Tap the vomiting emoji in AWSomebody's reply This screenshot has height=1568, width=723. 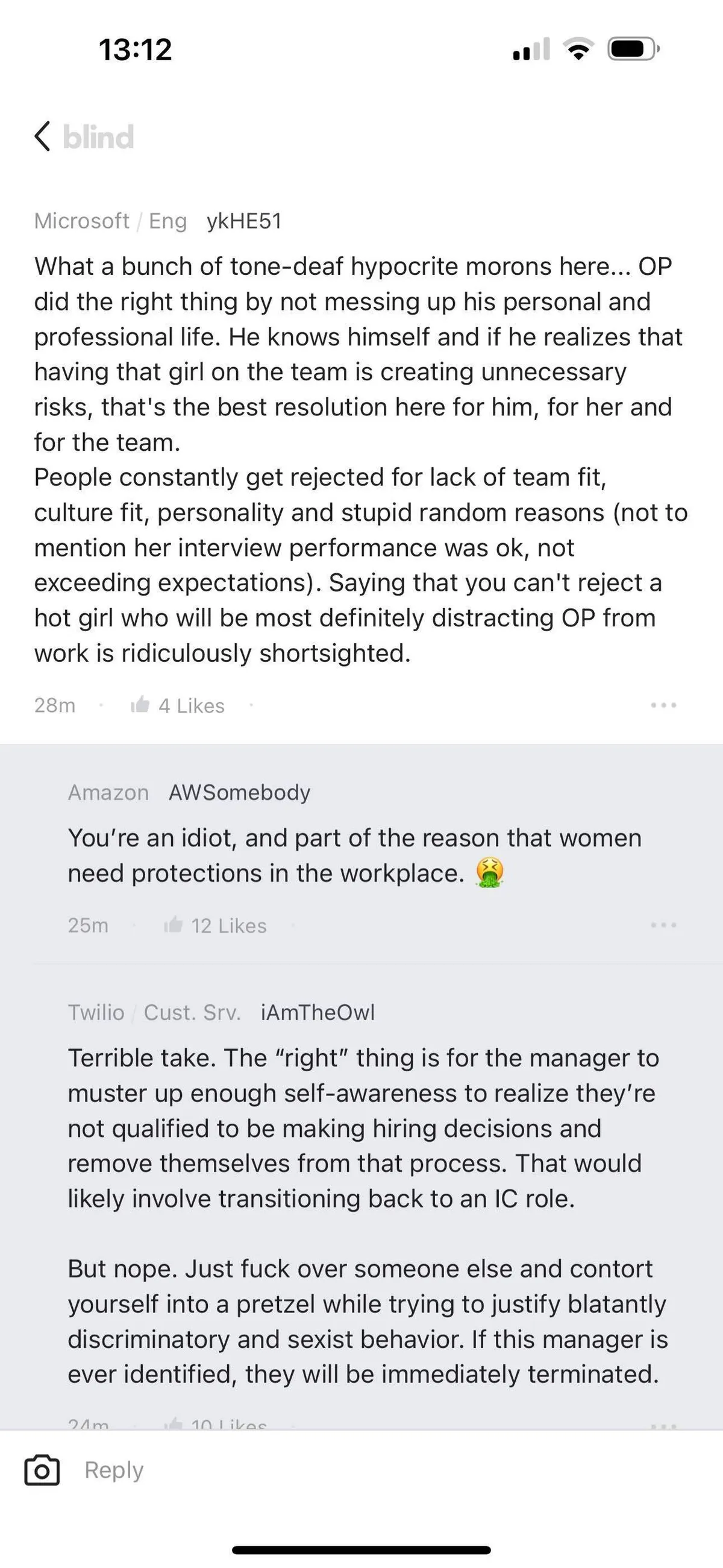pos(490,873)
